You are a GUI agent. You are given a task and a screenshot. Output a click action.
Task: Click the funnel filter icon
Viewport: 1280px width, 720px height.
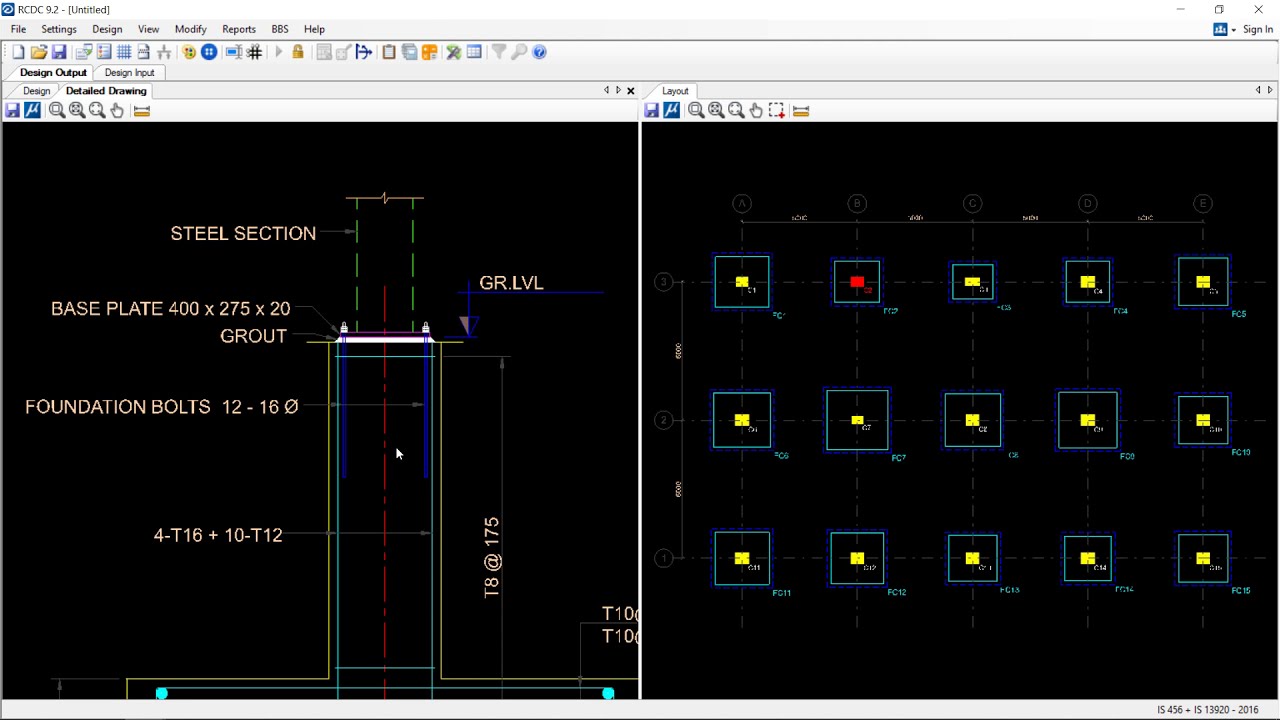[x=499, y=52]
